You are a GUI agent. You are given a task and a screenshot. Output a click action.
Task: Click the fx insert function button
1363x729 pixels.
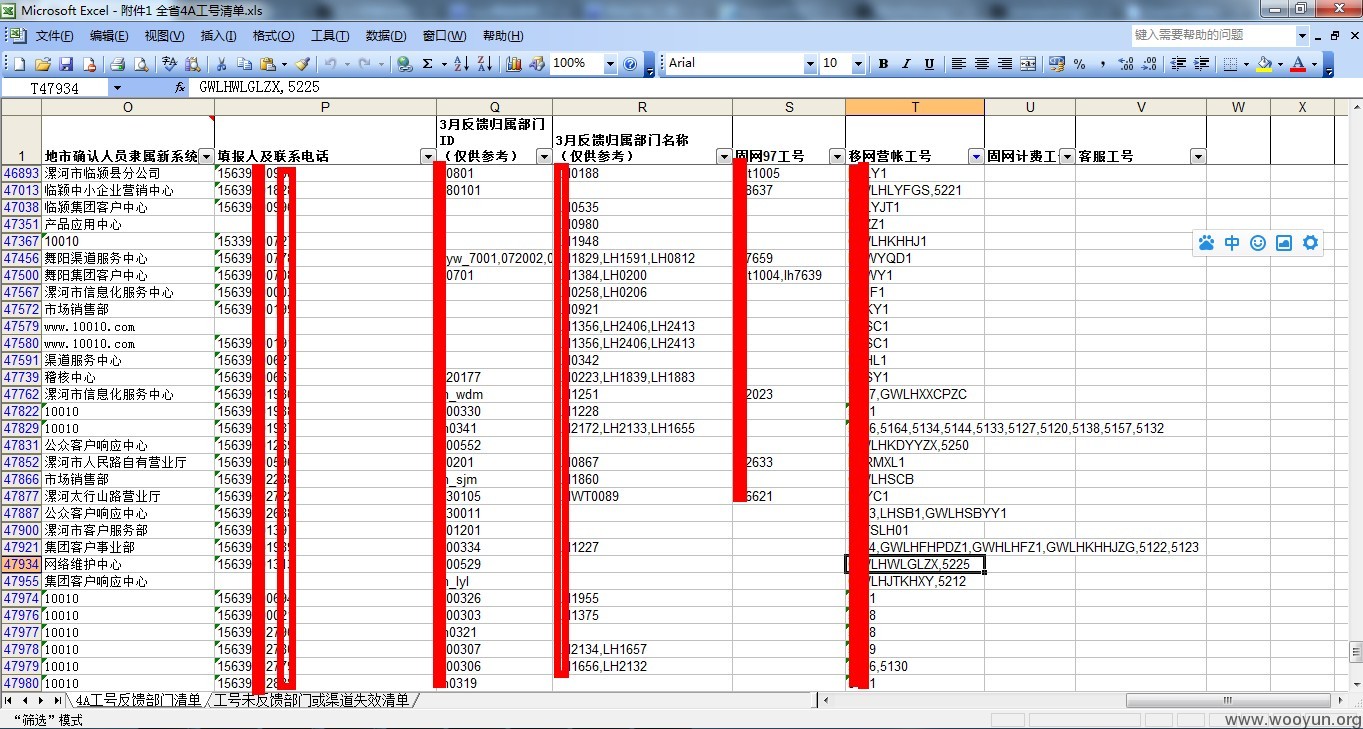pyautogui.click(x=180, y=88)
